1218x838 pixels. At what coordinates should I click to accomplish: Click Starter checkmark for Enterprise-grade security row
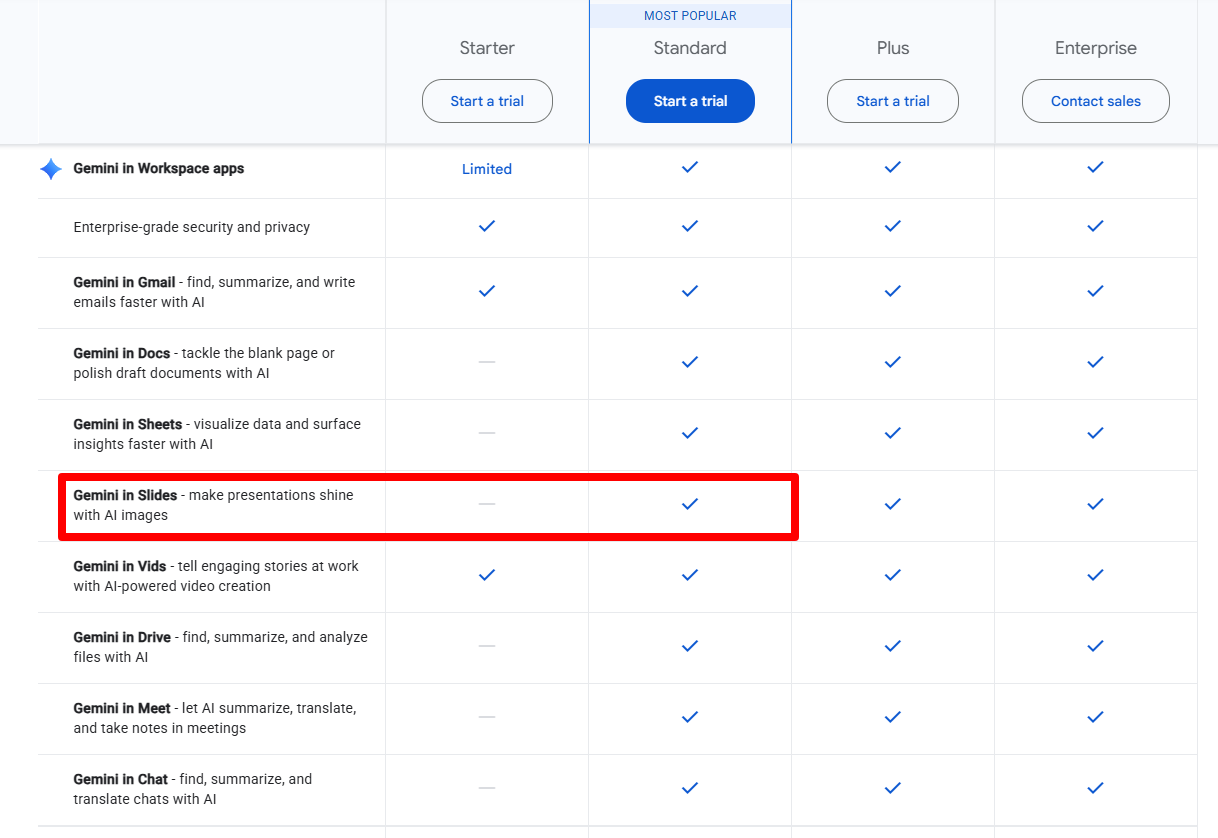coord(487,227)
